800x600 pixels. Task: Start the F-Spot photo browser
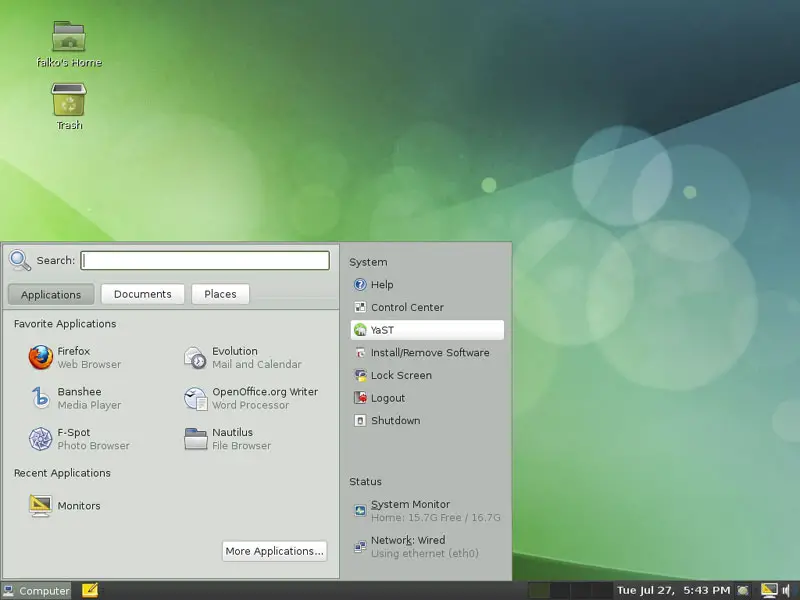pyautogui.click(x=80, y=439)
